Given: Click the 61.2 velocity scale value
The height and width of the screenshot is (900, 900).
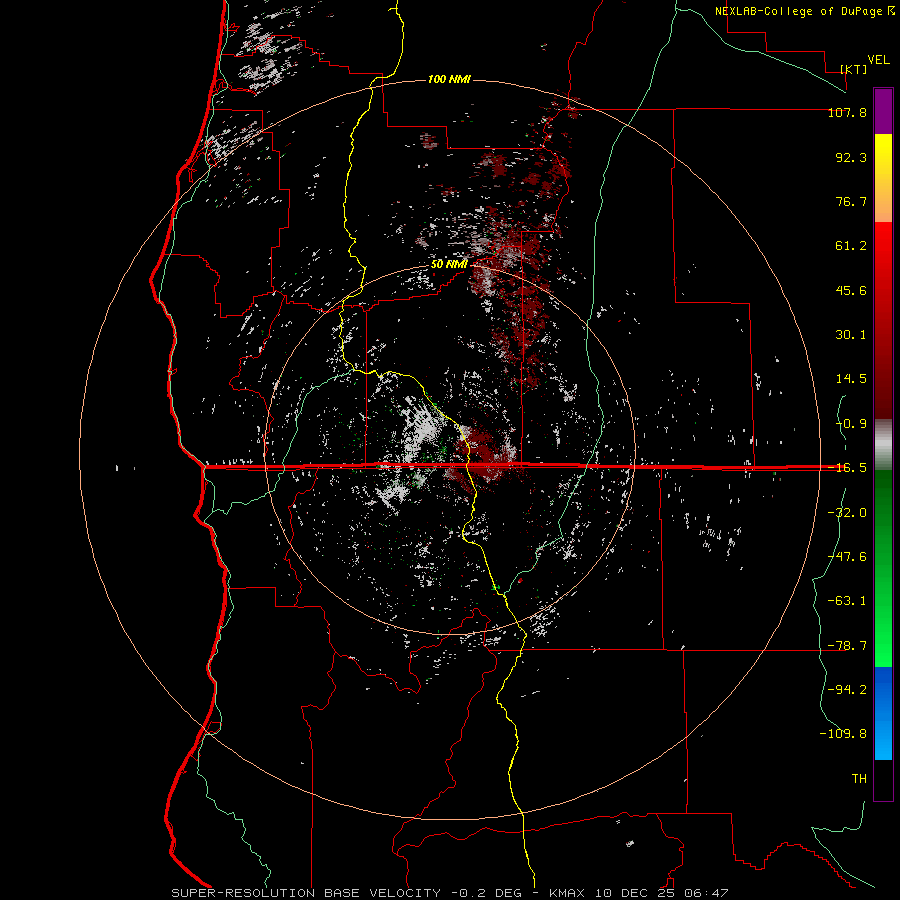Looking at the screenshot, I should (851, 246).
